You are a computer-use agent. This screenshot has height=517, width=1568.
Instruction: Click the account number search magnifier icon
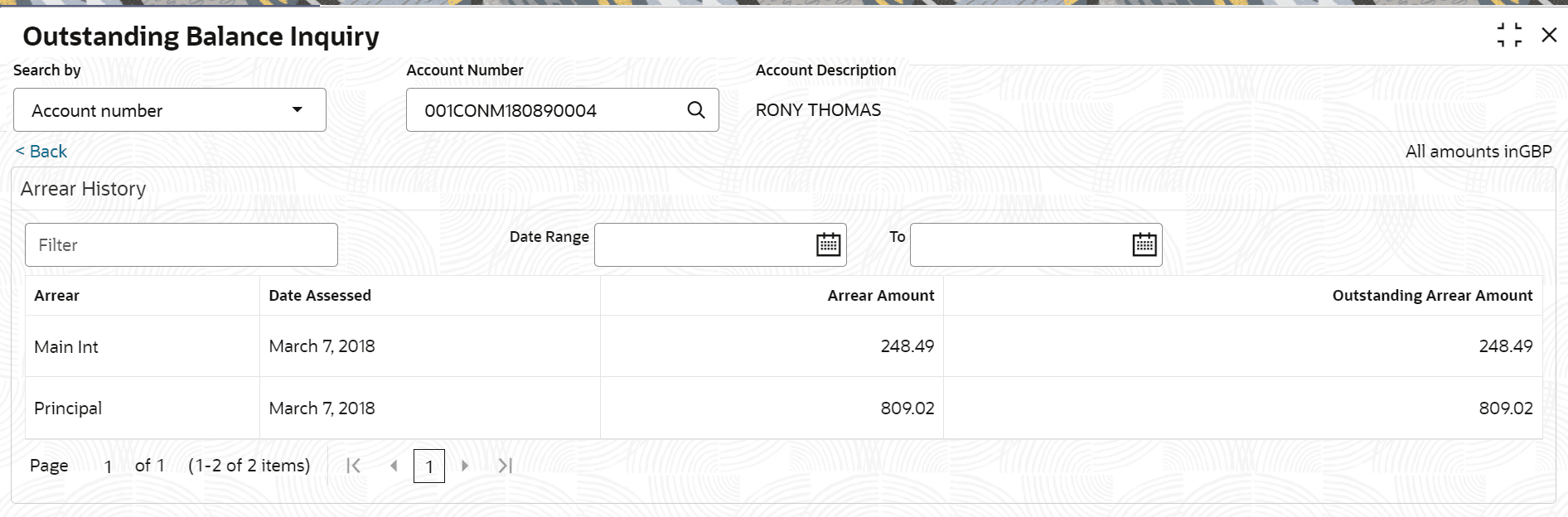[696, 110]
